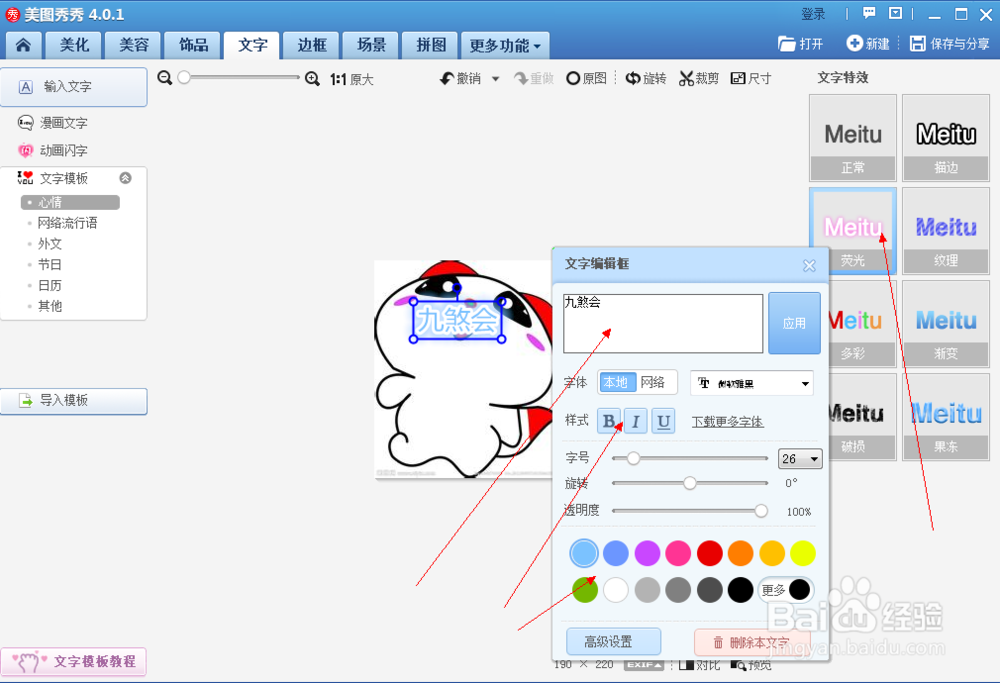Open the 裁剪 crop tool
The height and width of the screenshot is (683, 1000).
pos(698,78)
